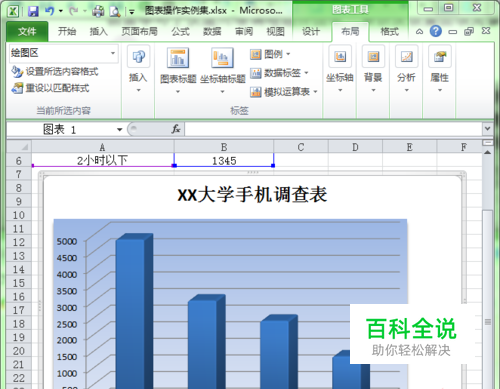
Task: Click 重设以匹配样式 button
Action: (50, 88)
